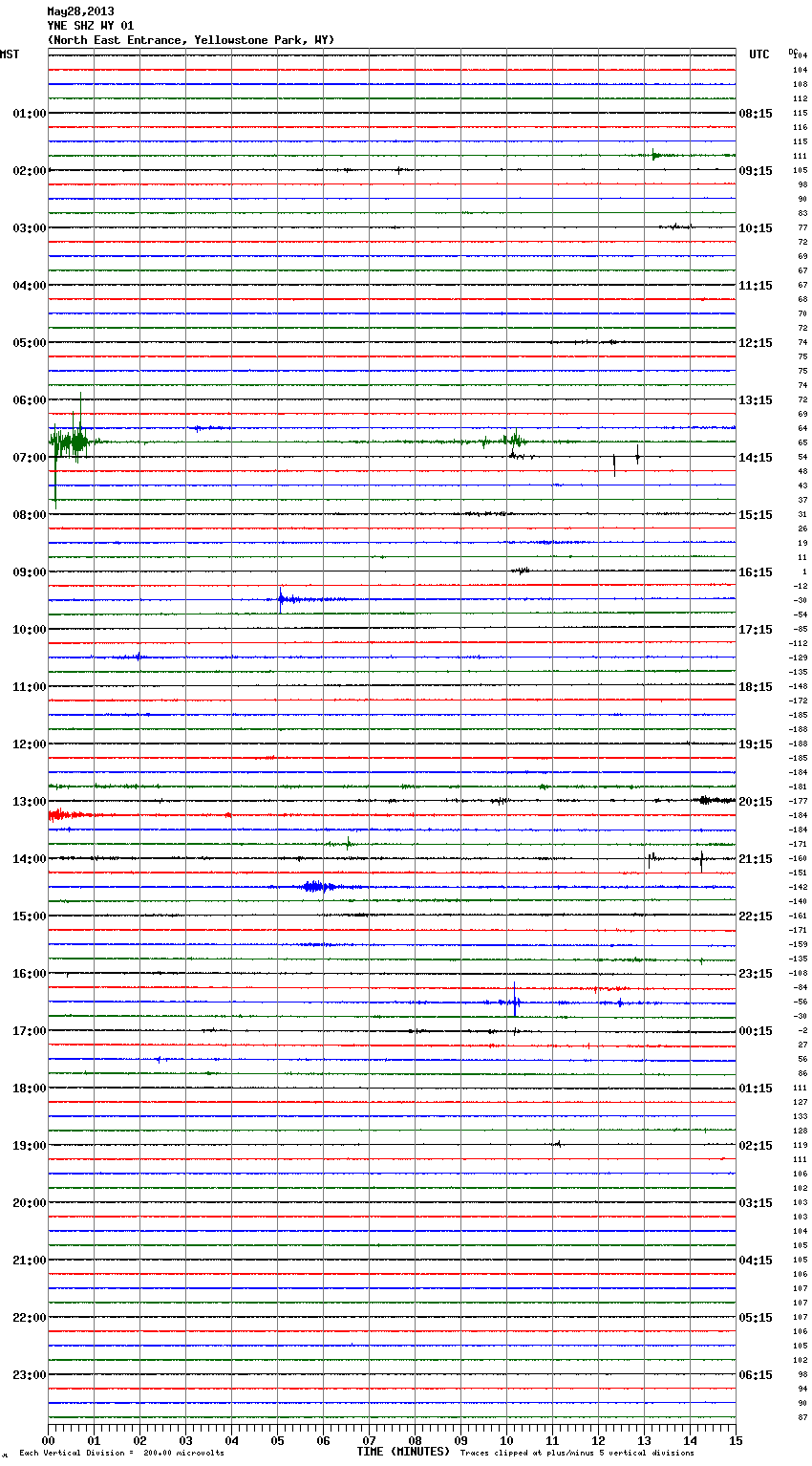This screenshot has width=812, height=1466.
Task: Click the Each Vertical Division scale note
Action: 121,1454
